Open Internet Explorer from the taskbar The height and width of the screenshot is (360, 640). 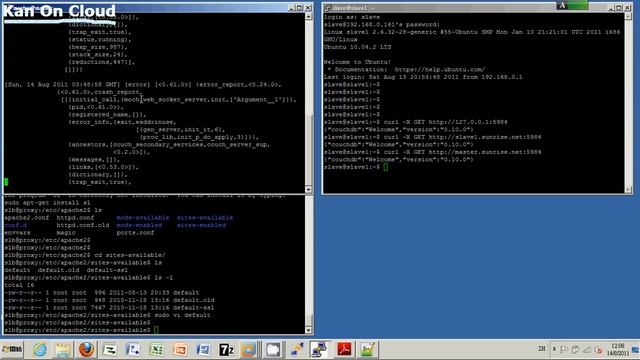[40, 349]
